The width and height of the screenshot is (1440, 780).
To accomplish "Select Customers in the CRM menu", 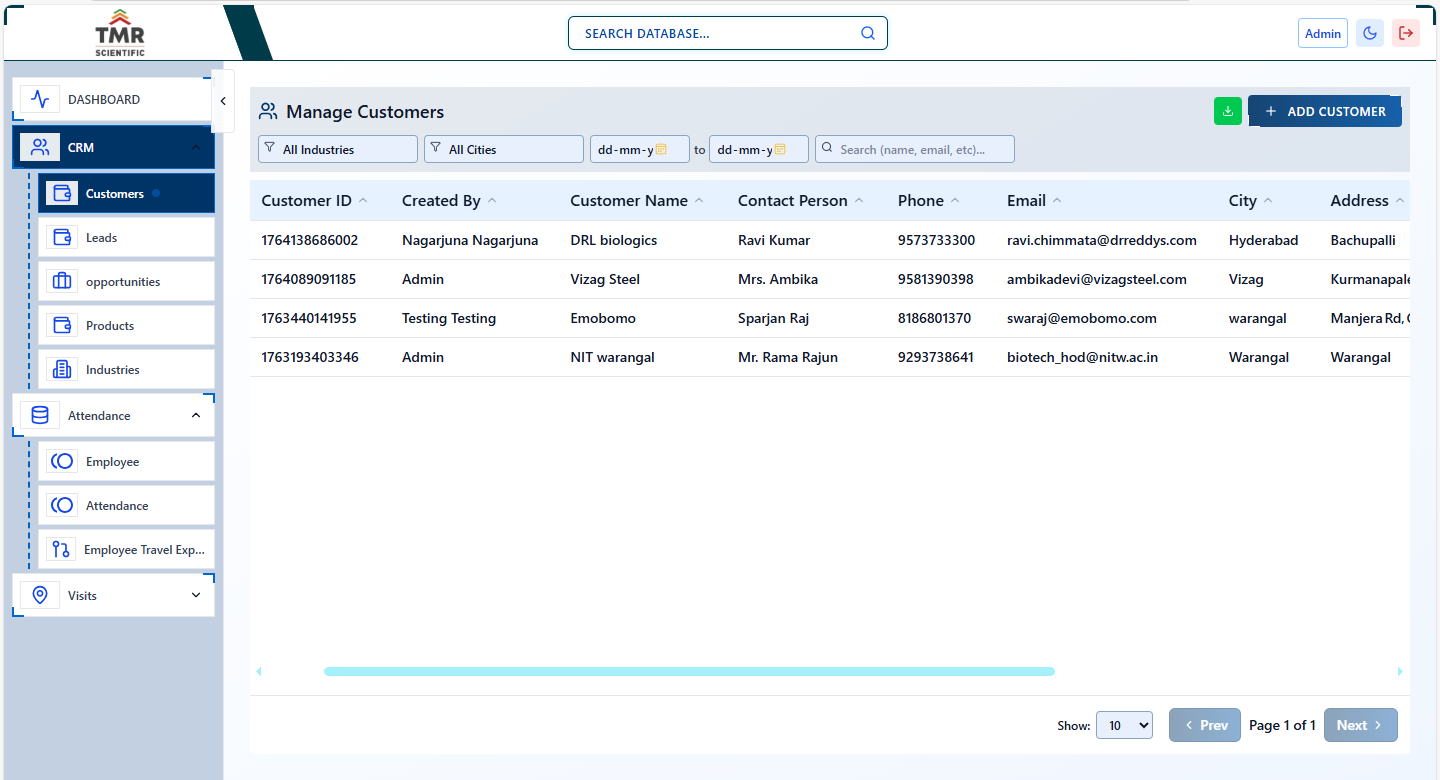I will [x=113, y=193].
